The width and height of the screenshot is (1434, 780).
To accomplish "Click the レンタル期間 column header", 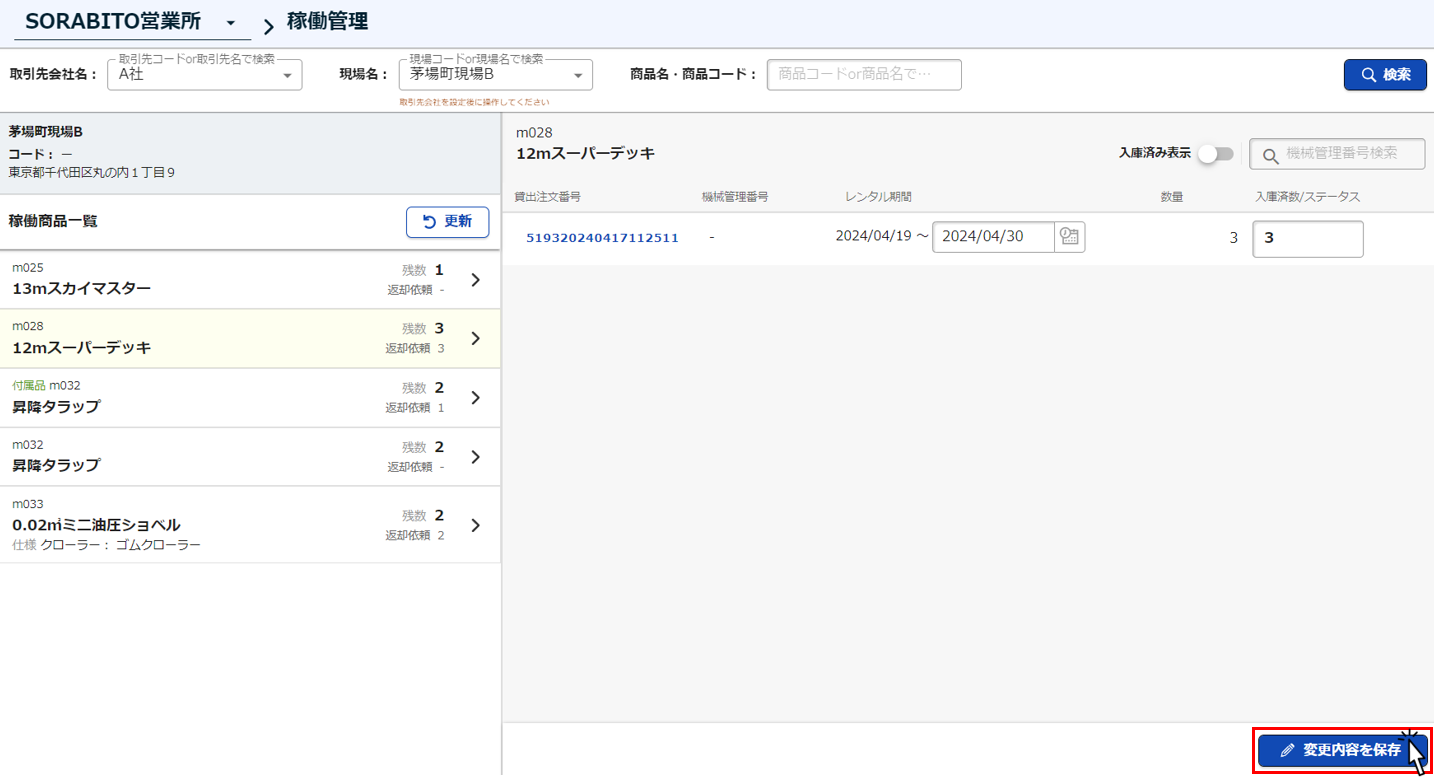I will pyautogui.click(x=878, y=197).
